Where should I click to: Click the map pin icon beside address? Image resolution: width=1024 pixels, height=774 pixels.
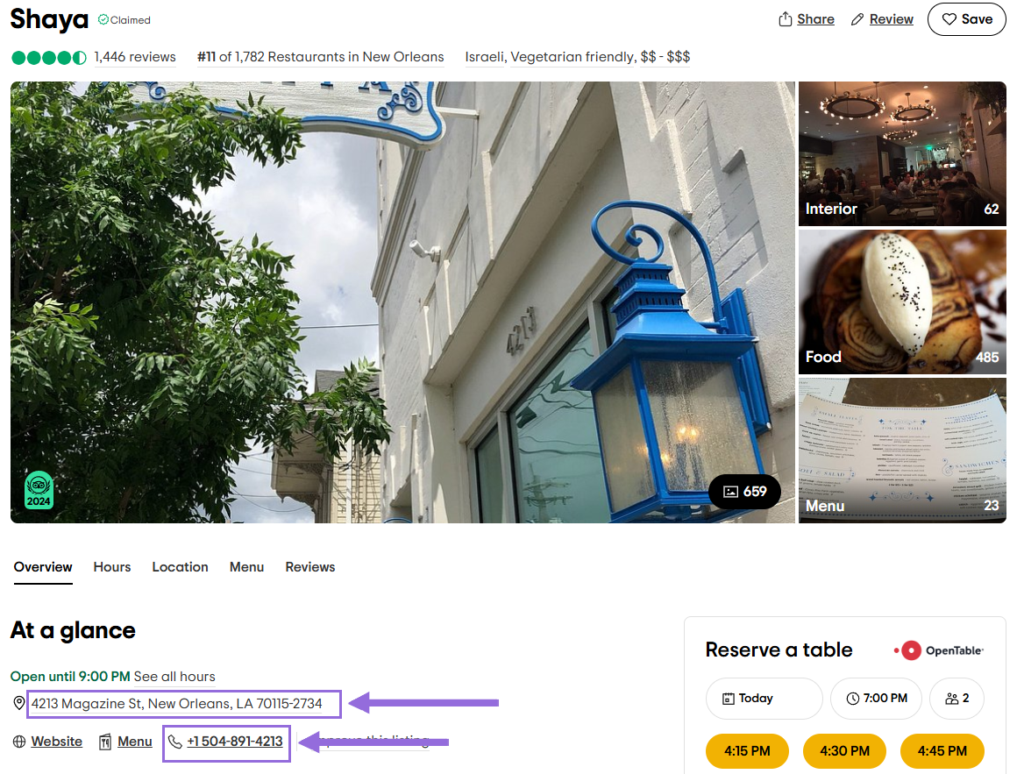tap(19, 703)
